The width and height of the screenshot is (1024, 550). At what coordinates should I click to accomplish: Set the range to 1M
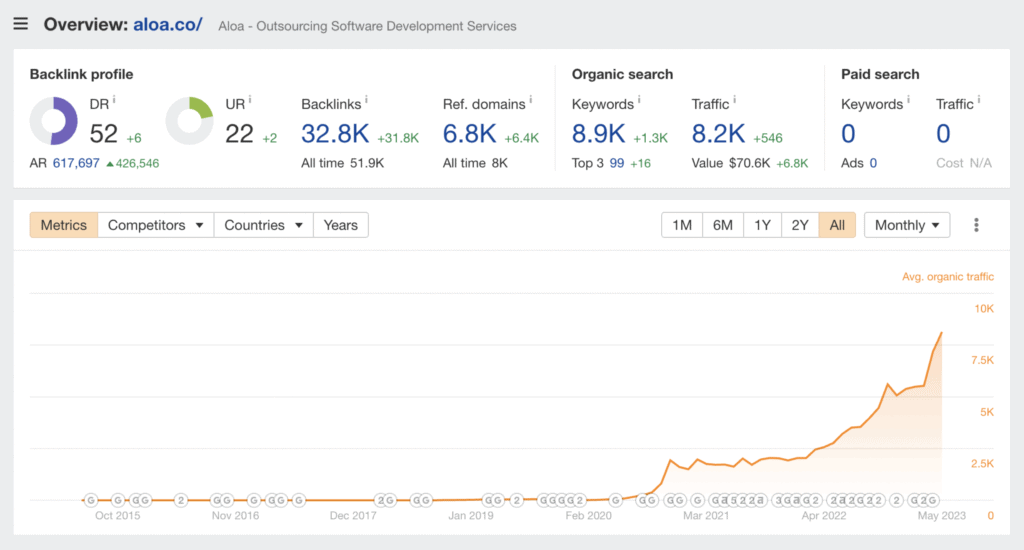682,225
